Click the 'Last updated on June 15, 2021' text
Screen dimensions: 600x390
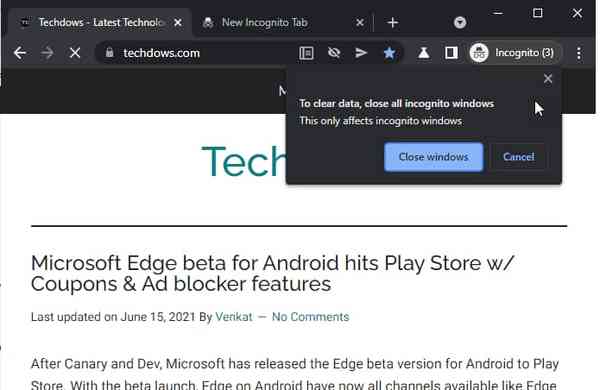coord(113,317)
